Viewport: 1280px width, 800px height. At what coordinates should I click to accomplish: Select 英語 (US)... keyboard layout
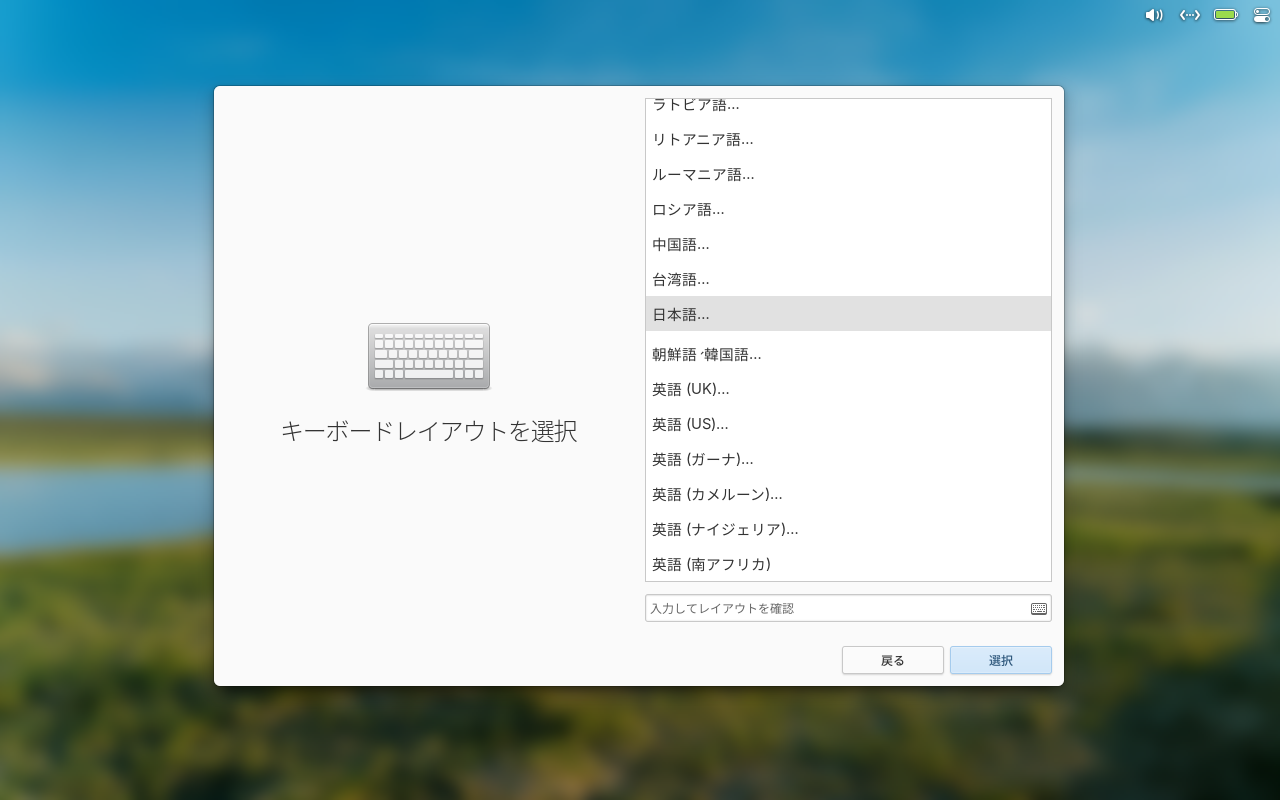pos(848,424)
